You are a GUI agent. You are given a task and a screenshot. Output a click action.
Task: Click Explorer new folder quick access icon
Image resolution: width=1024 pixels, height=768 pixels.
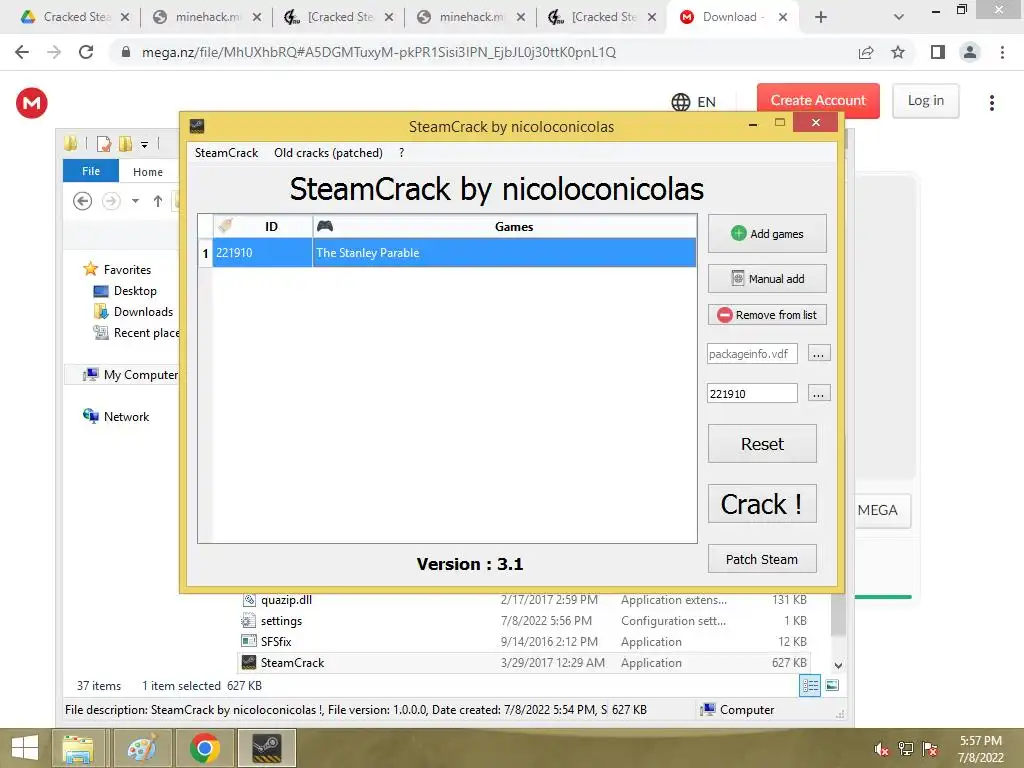pos(125,144)
